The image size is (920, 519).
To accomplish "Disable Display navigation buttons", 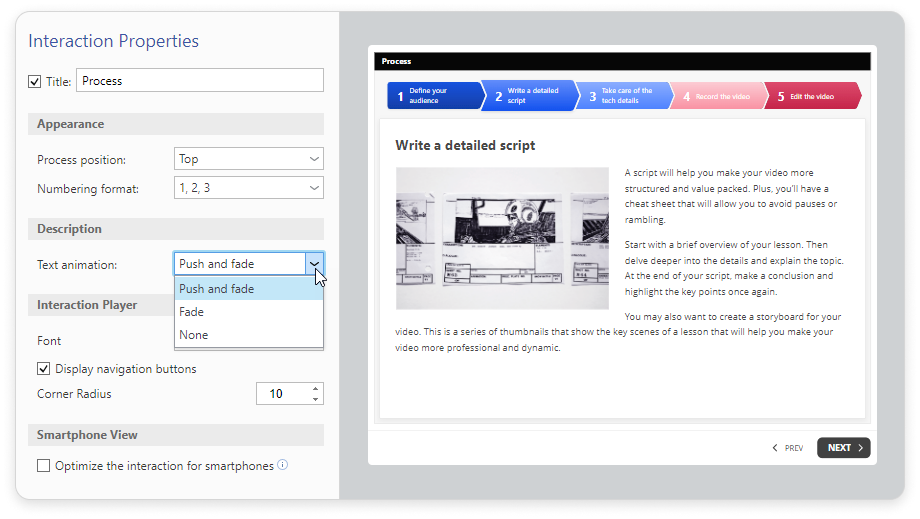I will [43, 368].
